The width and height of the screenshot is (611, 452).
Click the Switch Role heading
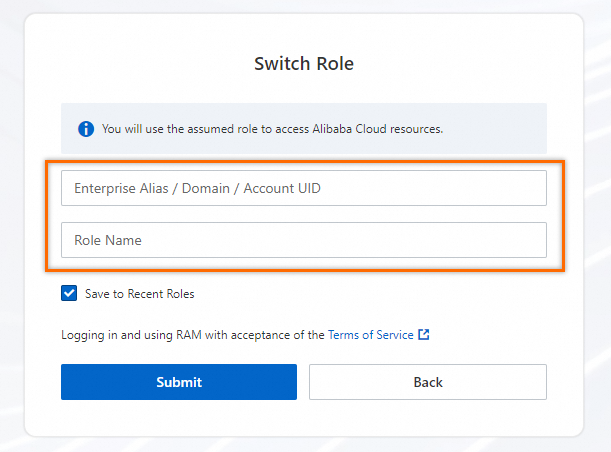304,64
